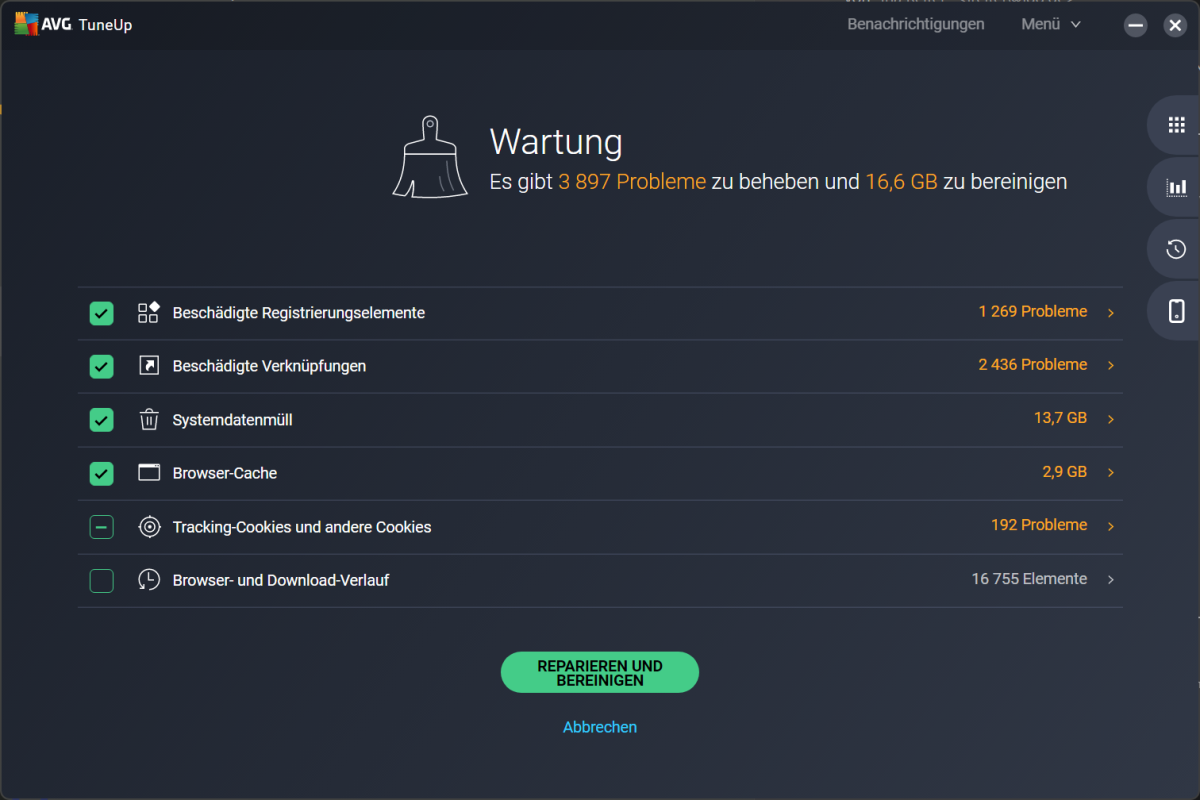This screenshot has height=800, width=1200.
Task: Expand Beschädigte Verknüpfungen details chevron
Action: coord(1110,366)
